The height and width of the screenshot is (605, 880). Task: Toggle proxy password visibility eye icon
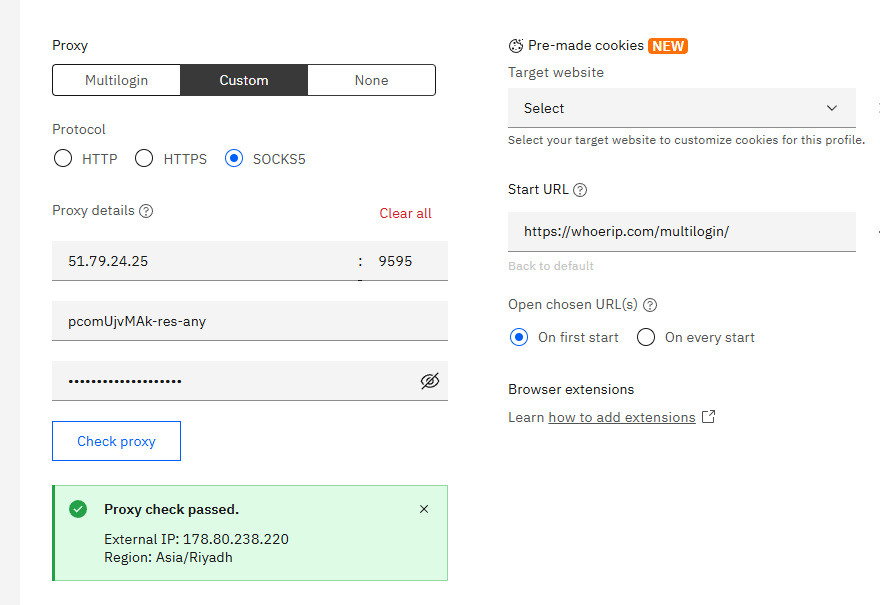[x=430, y=381]
